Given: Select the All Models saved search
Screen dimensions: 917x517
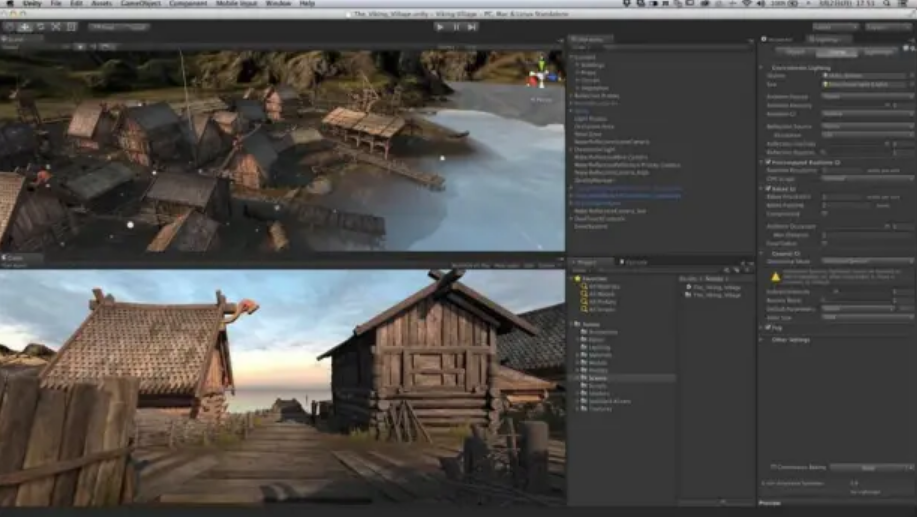Looking at the screenshot, I should [602, 294].
